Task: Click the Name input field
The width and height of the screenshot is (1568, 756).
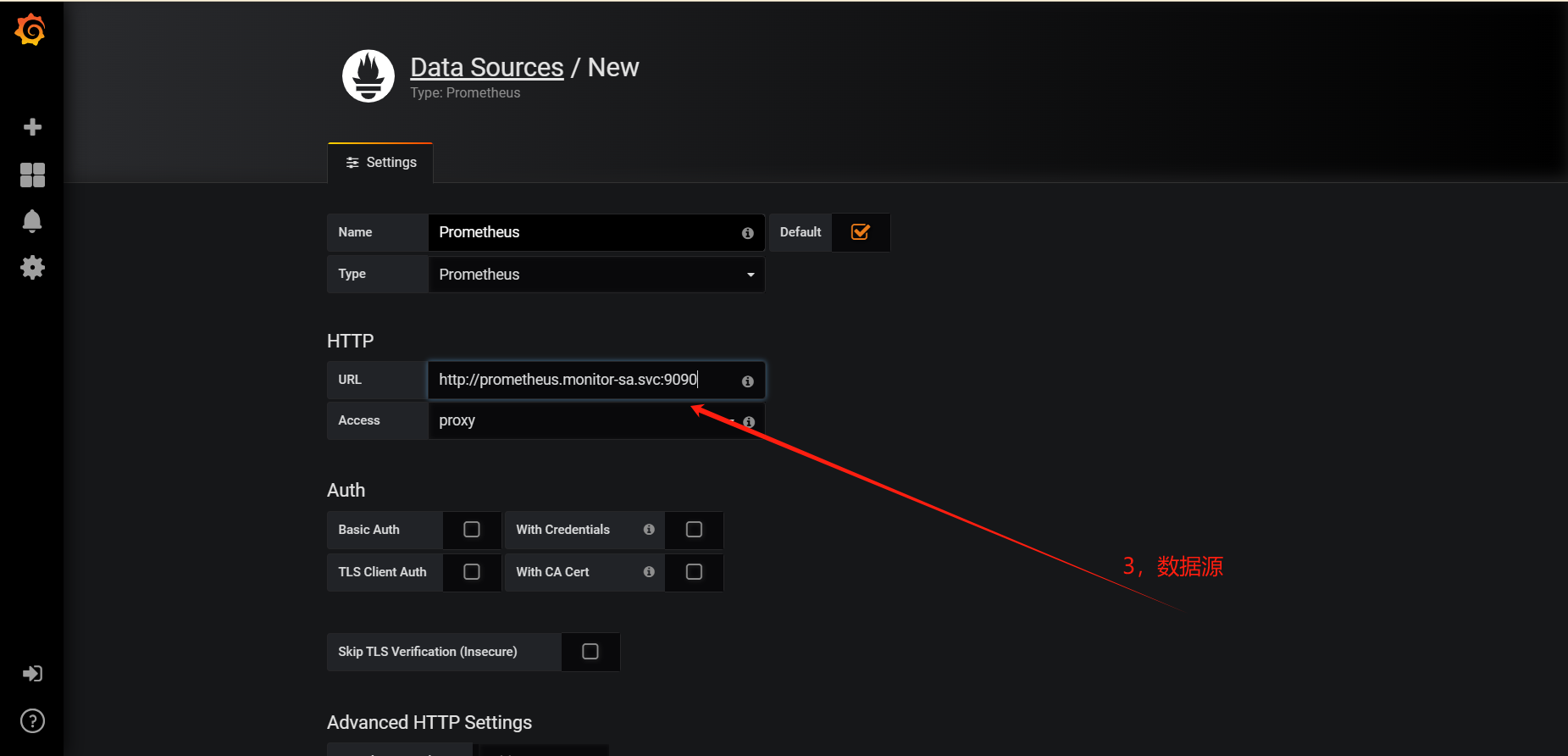Action: pos(596,232)
